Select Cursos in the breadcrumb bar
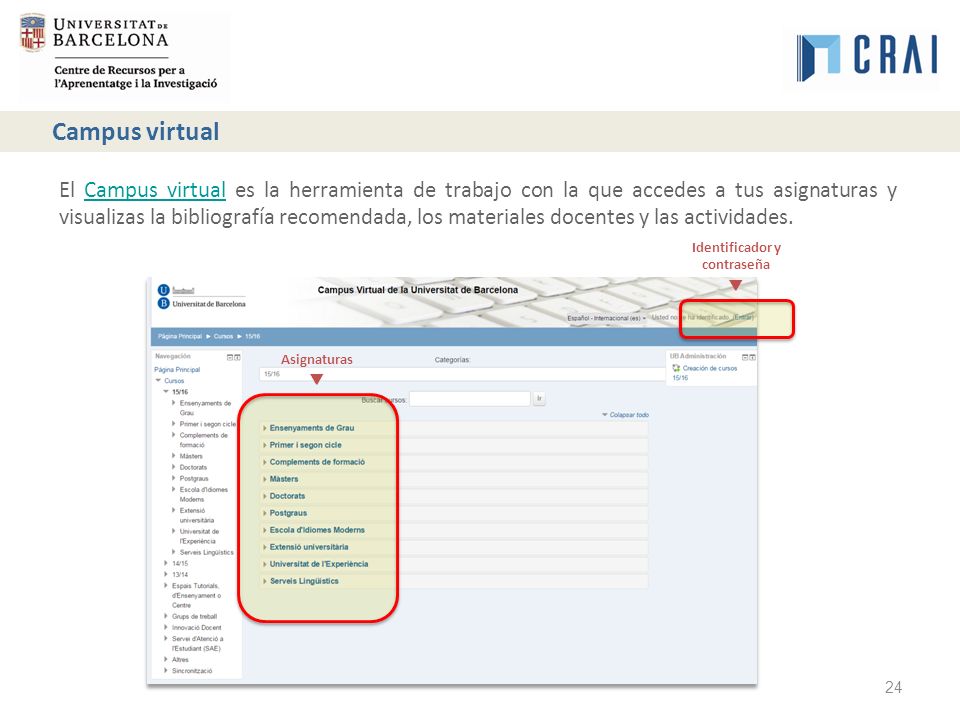Image resolution: width=960 pixels, height=720 pixels. click(223, 336)
